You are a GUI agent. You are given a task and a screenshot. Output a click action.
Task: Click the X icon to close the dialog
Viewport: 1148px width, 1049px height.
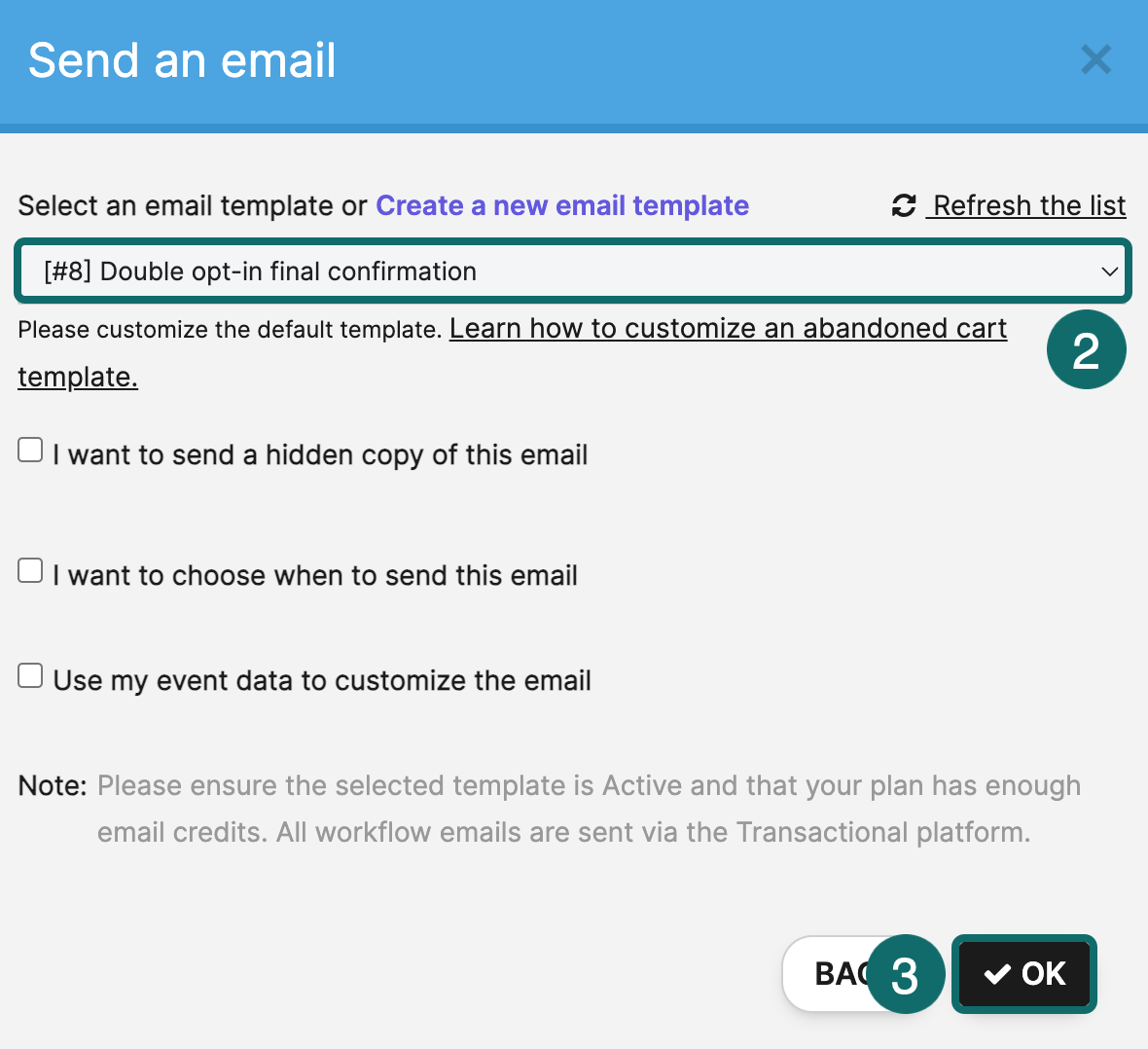point(1096,59)
